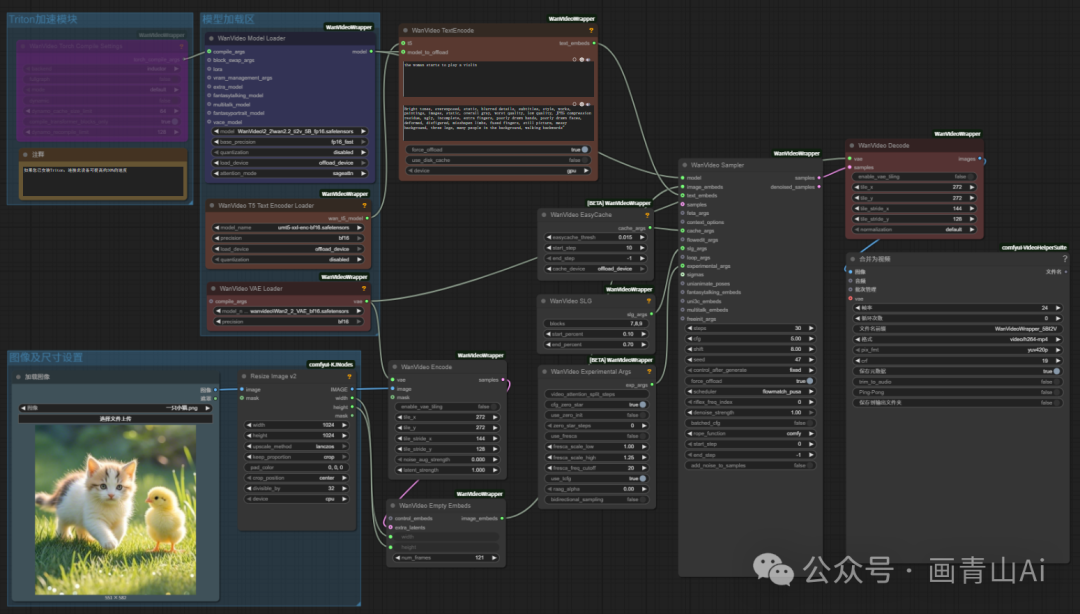Collapse WanVideo Model Loader via title dot
Image resolution: width=1080 pixels, height=614 pixels.
point(211,39)
